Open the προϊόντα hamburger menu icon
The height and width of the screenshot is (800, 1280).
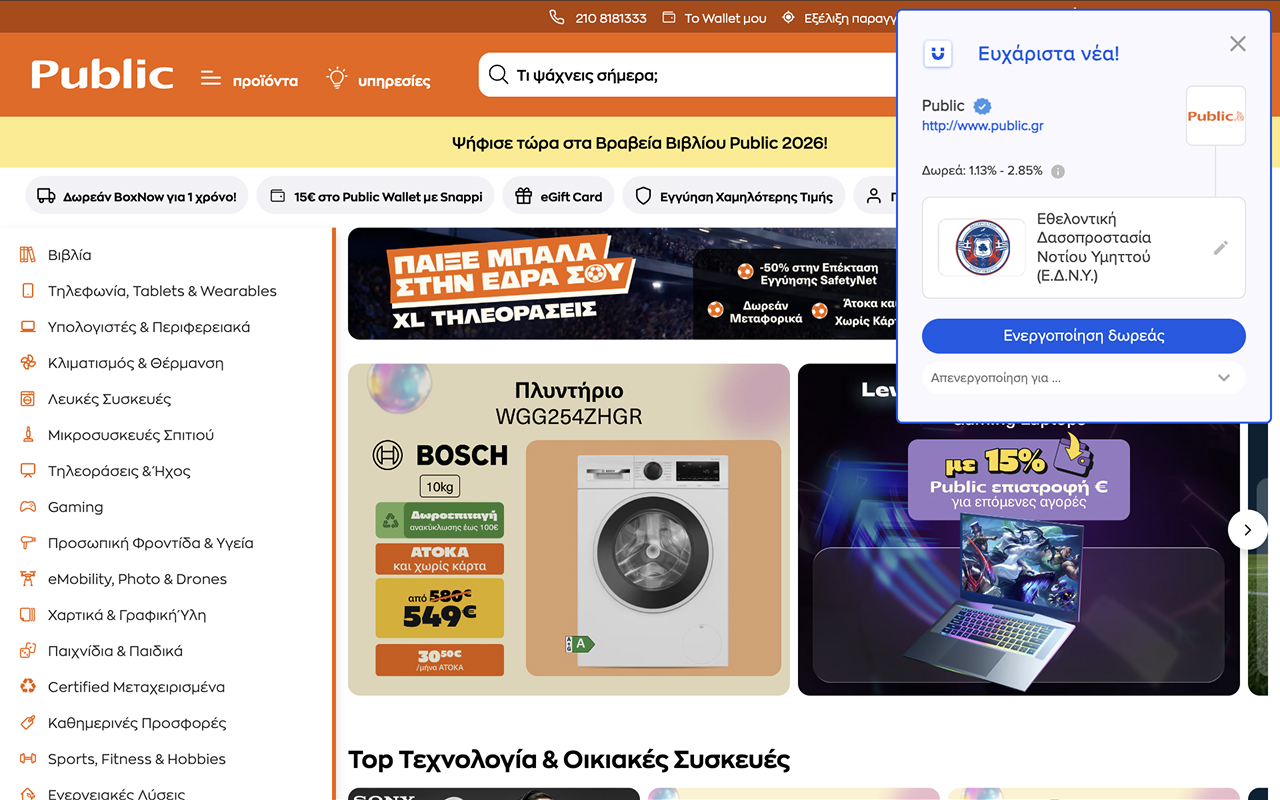pyautogui.click(x=210, y=78)
